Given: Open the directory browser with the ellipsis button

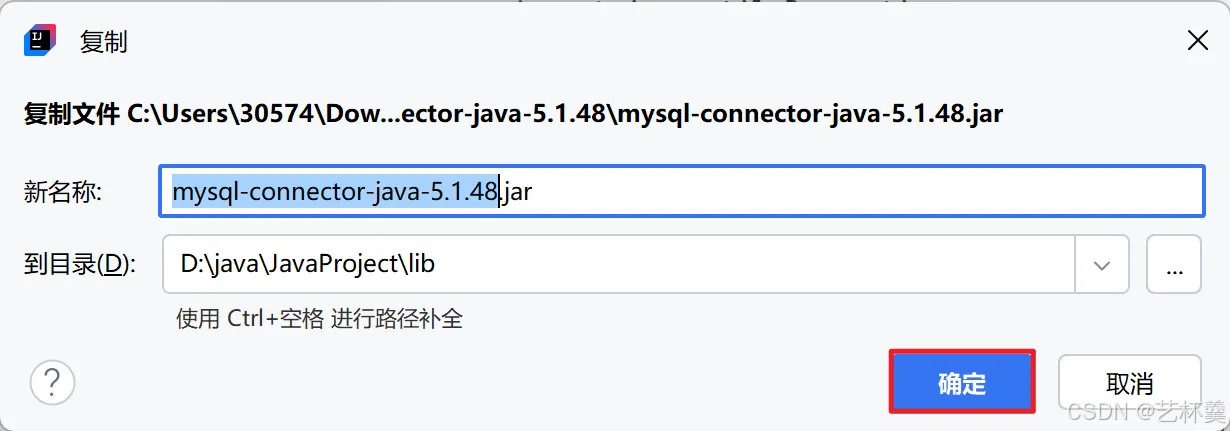Looking at the screenshot, I should pos(1174,265).
